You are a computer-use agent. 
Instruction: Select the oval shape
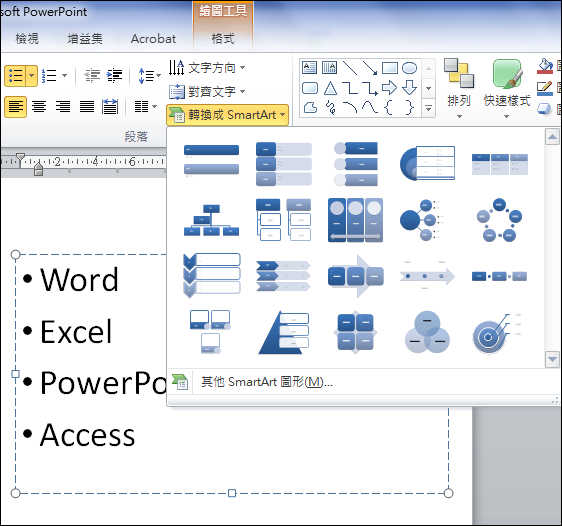point(410,68)
